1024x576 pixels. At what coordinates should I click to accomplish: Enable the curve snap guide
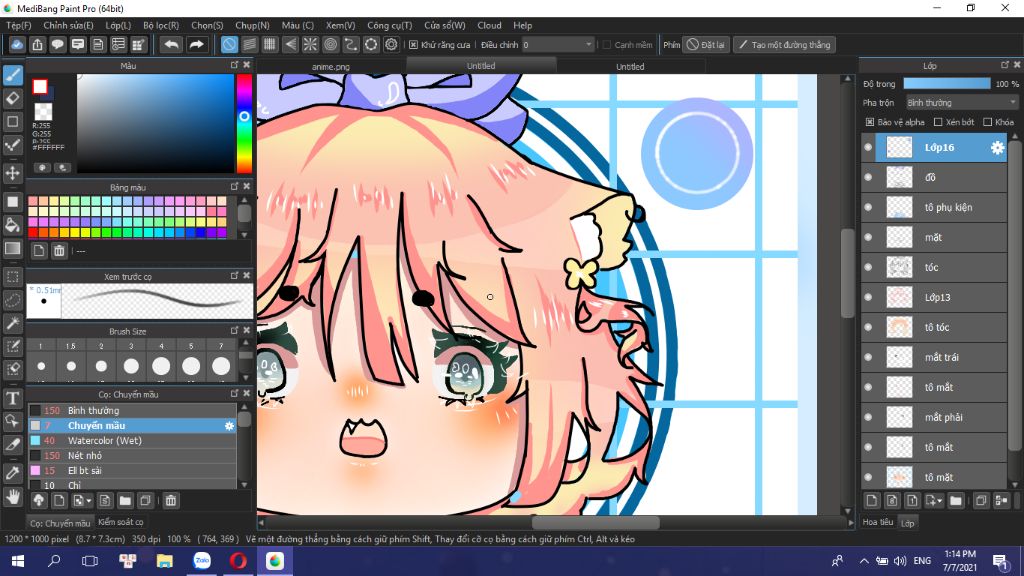pyautogui.click(x=351, y=44)
